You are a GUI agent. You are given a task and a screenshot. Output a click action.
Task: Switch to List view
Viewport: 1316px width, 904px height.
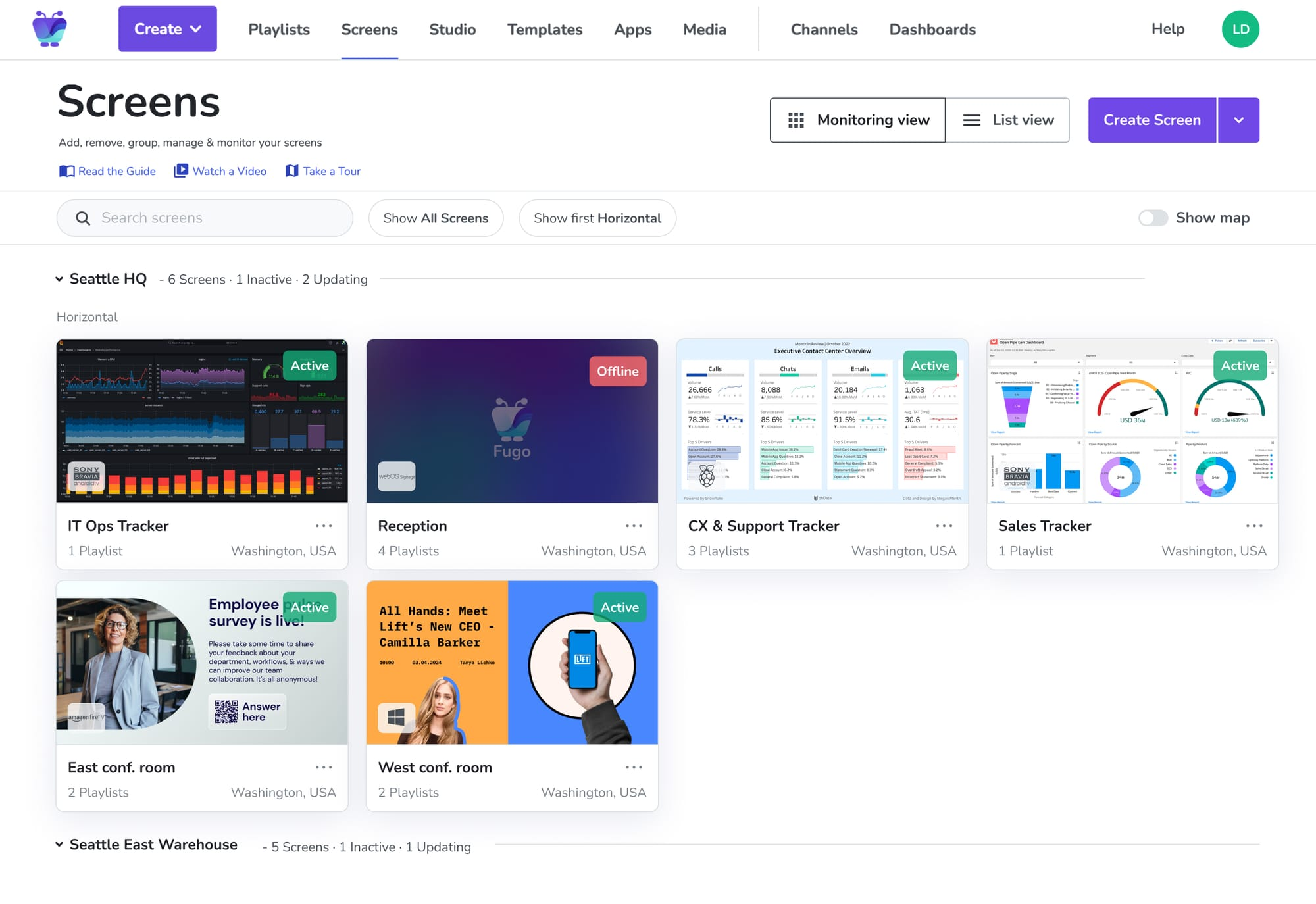(1007, 120)
